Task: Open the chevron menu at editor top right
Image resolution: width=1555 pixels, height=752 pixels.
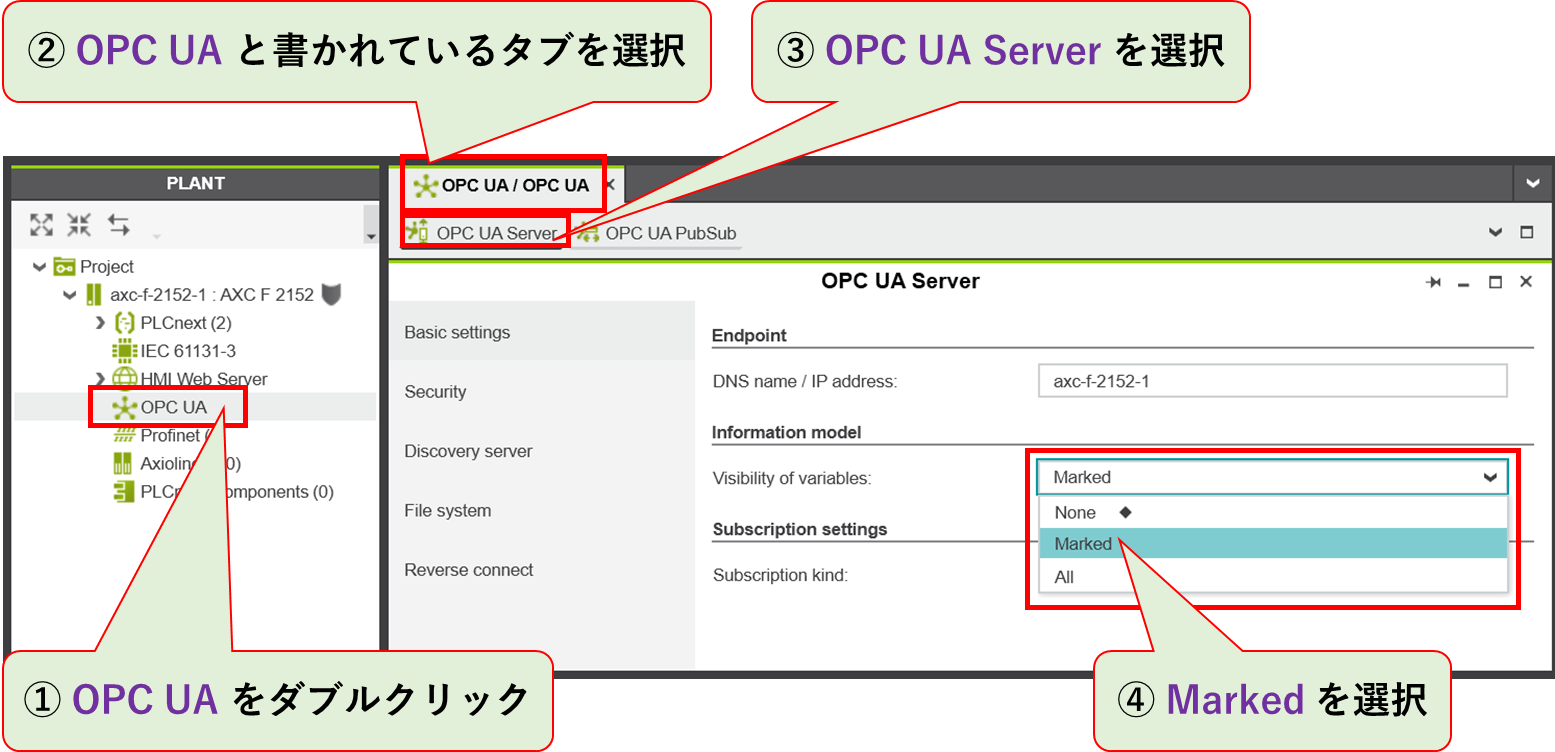Action: pos(1532,183)
